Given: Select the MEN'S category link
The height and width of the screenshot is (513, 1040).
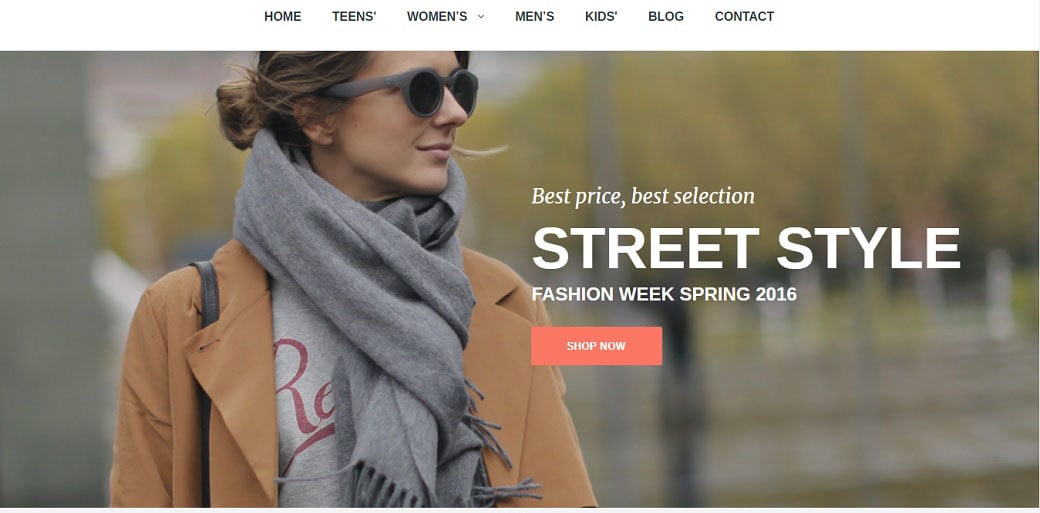Looking at the screenshot, I should click(x=535, y=17).
